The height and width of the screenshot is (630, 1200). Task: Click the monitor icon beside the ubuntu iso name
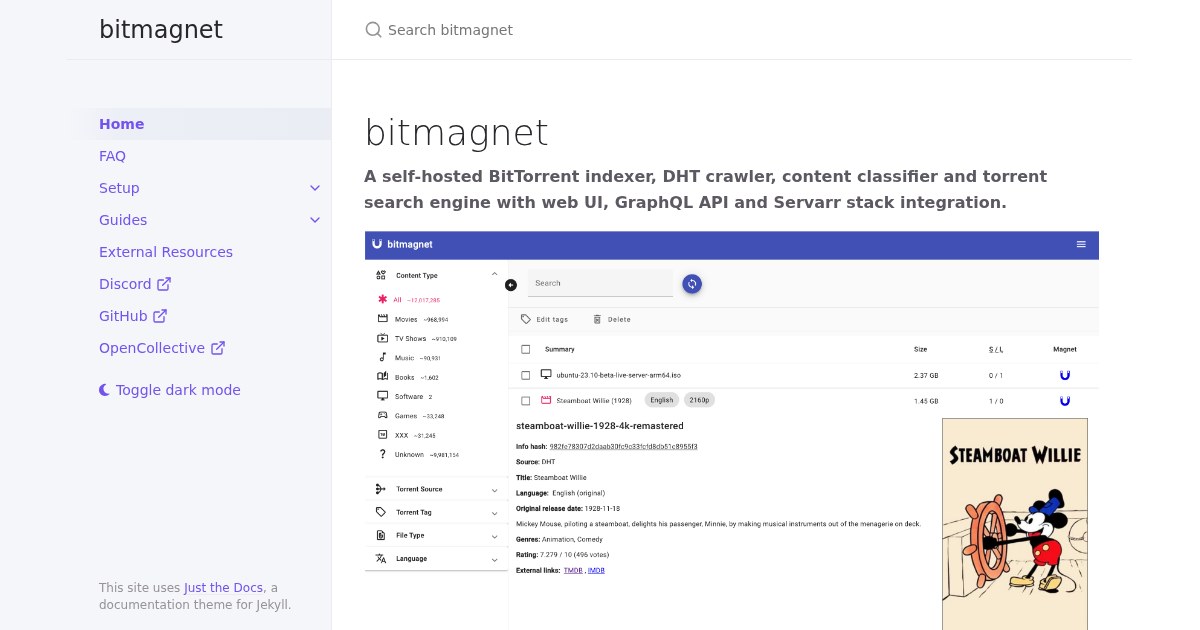[546, 375]
